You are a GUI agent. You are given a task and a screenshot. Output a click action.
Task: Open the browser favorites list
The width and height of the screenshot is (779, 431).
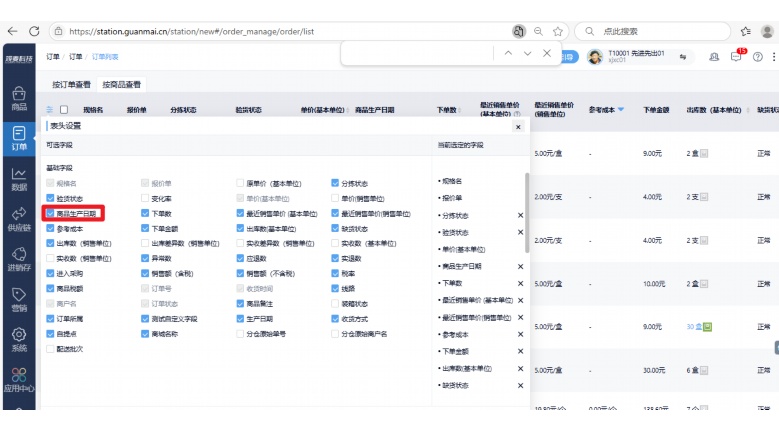746,31
